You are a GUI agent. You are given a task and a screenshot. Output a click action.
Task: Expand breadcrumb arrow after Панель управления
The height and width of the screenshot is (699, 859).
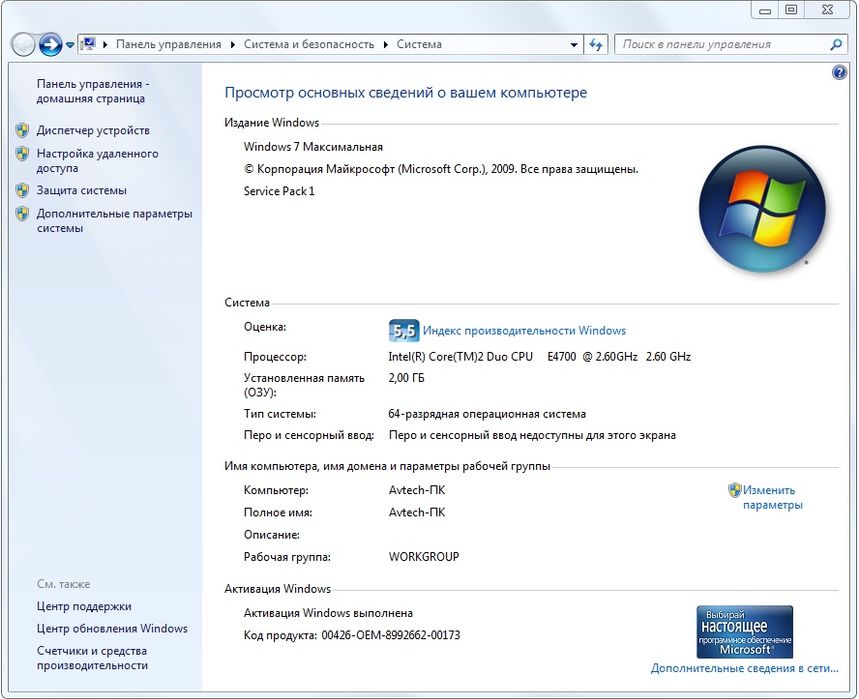point(233,44)
